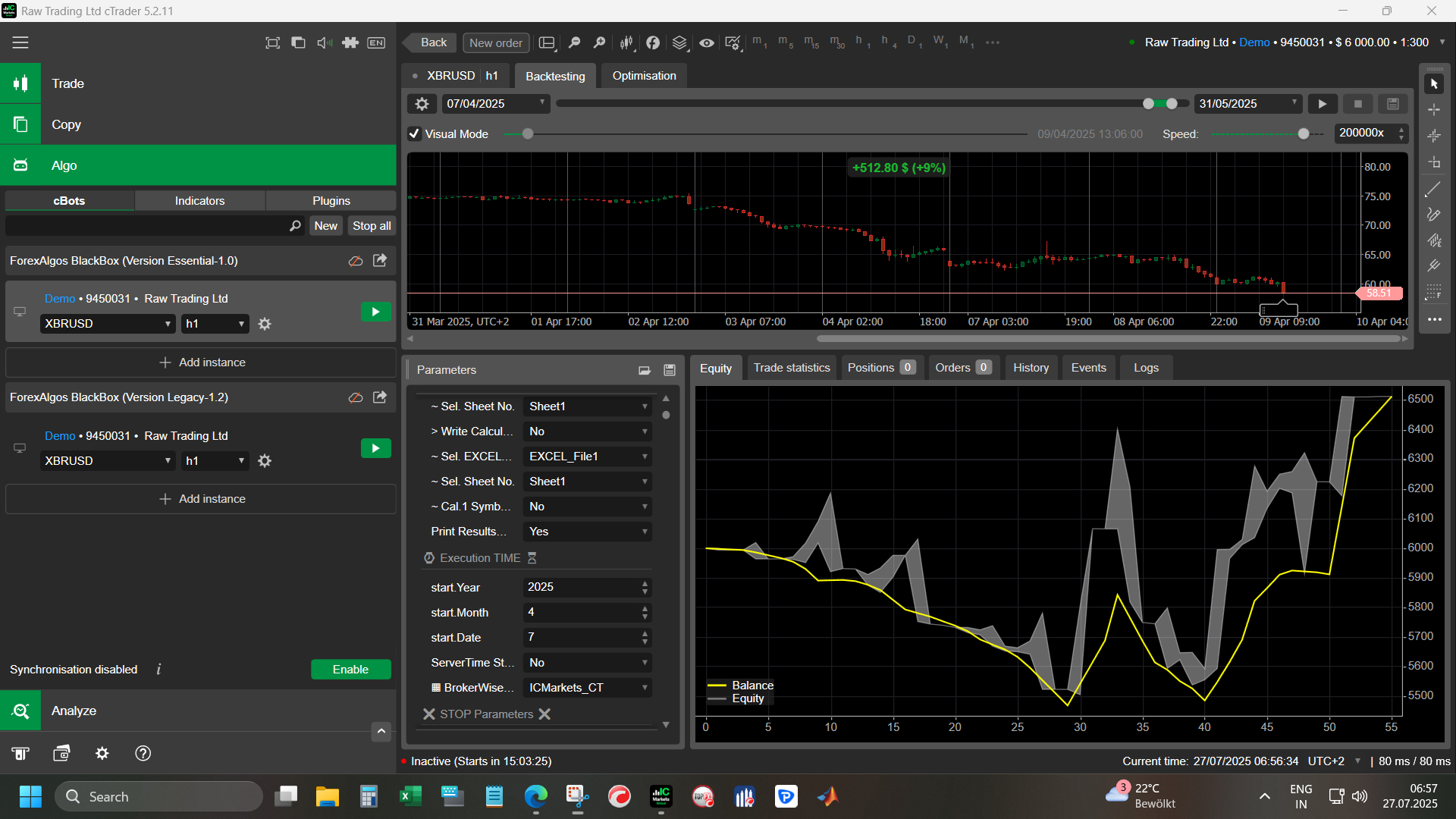Open share icon for BlackBox Essential-1.0
The height and width of the screenshot is (819, 1456).
point(380,260)
